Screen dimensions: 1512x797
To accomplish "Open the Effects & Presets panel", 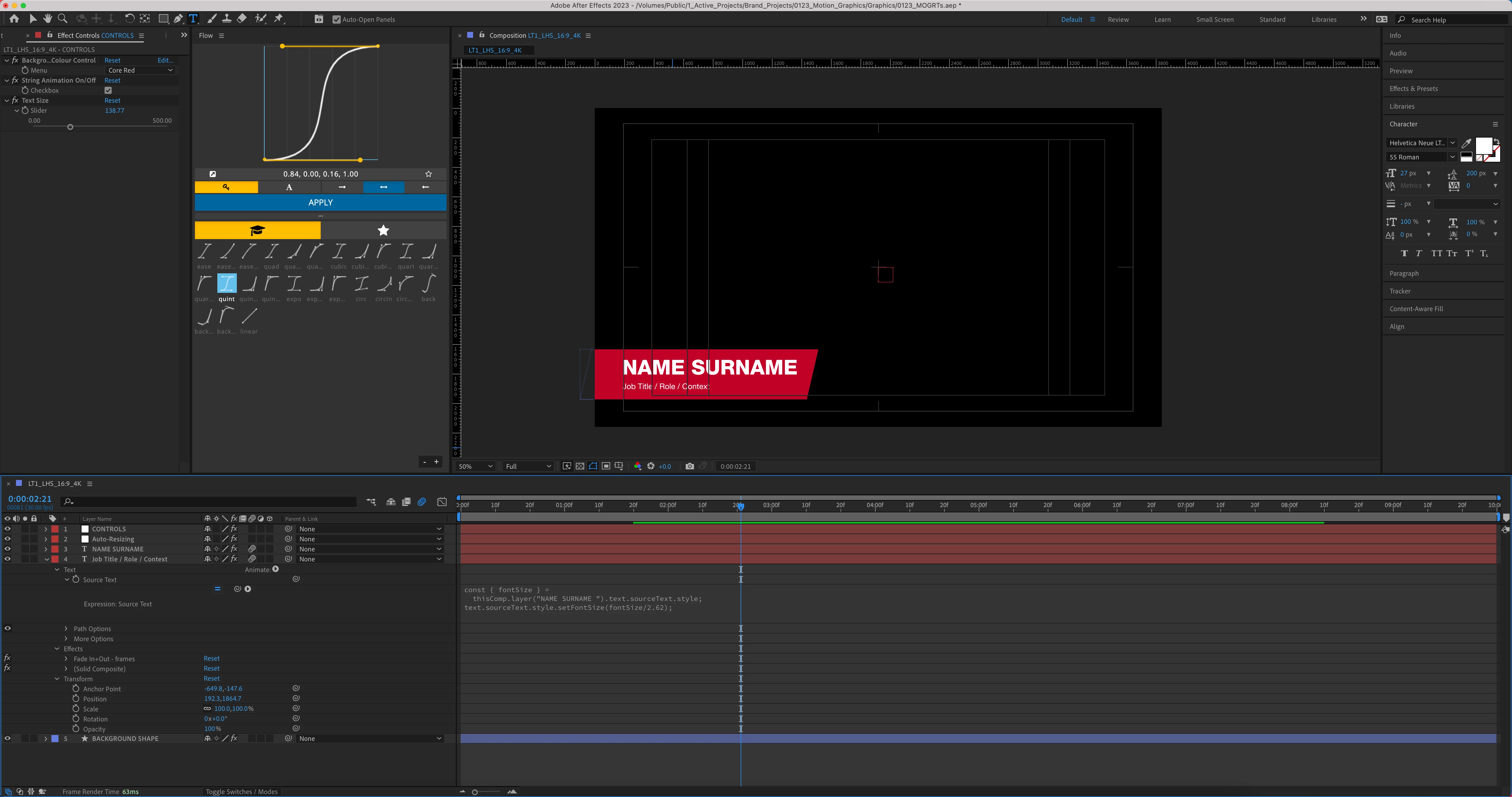I will pyautogui.click(x=1413, y=89).
